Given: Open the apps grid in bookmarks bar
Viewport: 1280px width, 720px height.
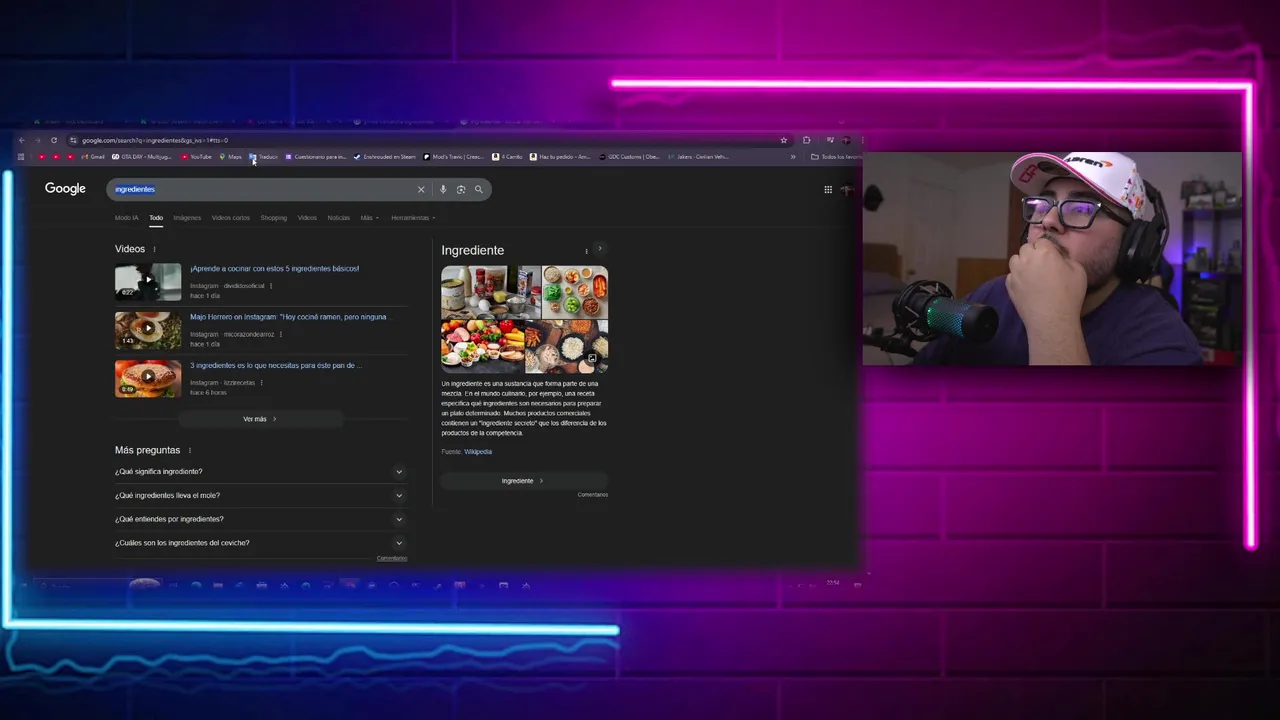Looking at the screenshot, I should (21, 157).
